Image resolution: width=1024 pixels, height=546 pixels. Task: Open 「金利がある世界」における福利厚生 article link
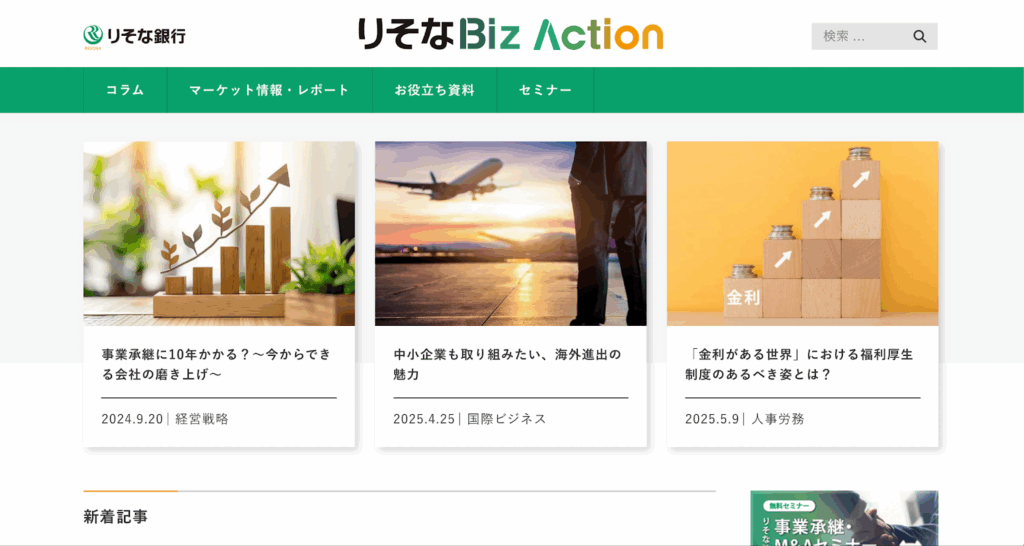799,364
